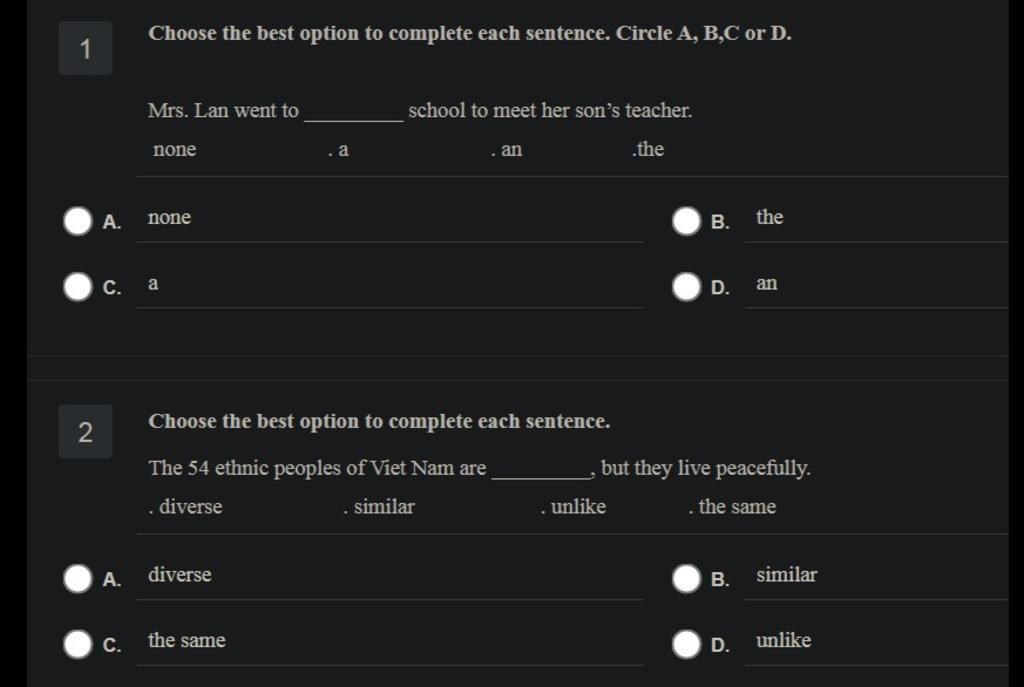Click the question 2 bold instruction heading
The image size is (1024, 687).
pyautogui.click(x=379, y=421)
